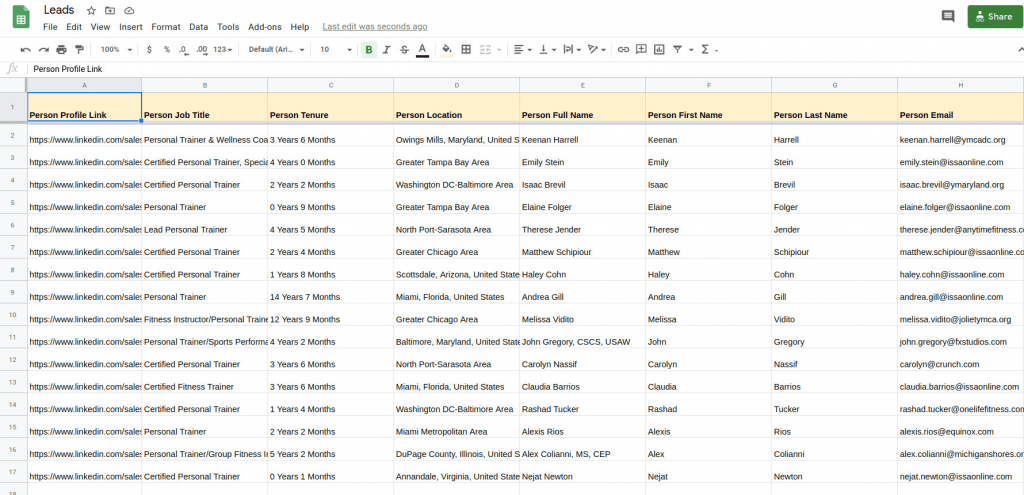Toggle italic formatting
This screenshot has width=1024, height=495.
tap(387, 50)
